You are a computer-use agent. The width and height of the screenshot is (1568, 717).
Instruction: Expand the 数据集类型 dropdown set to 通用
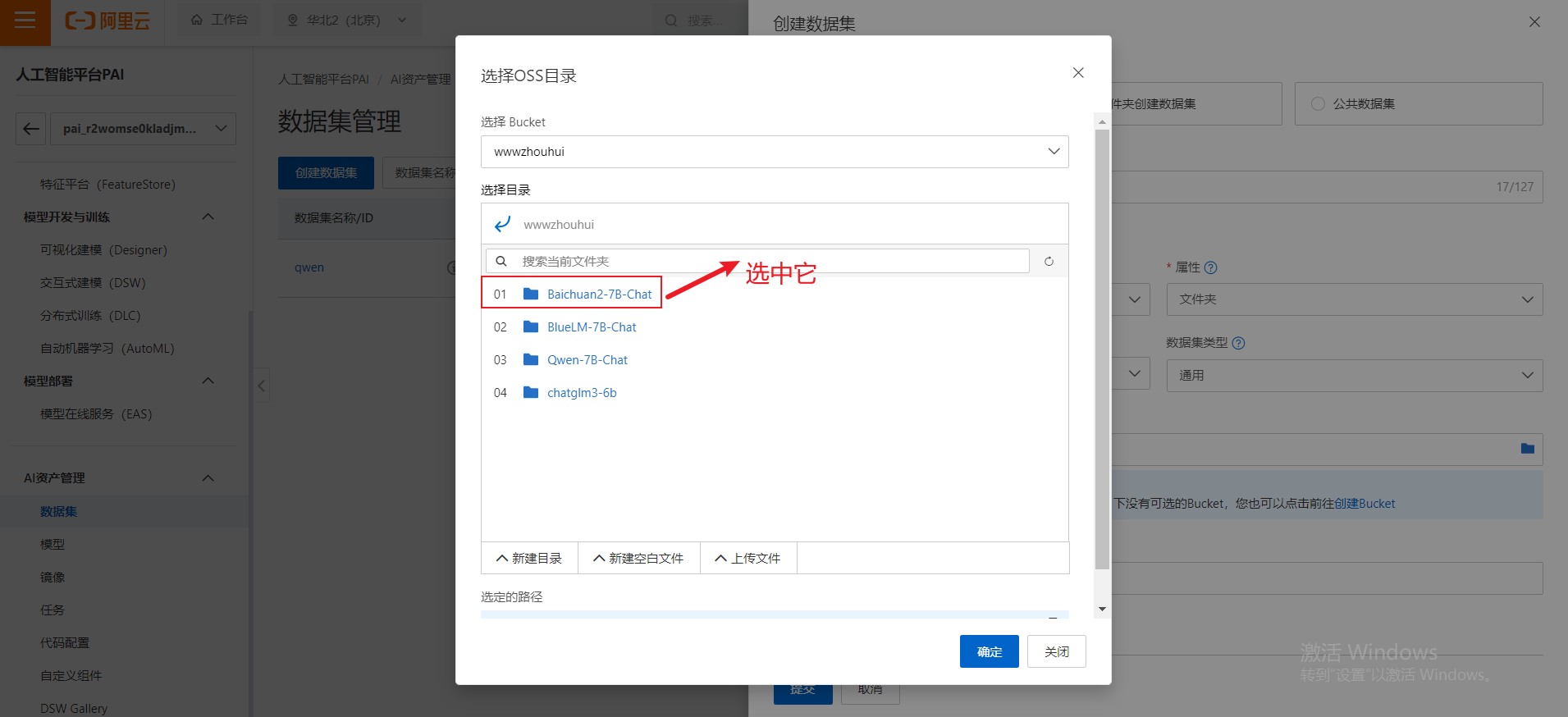pos(1354,375)
